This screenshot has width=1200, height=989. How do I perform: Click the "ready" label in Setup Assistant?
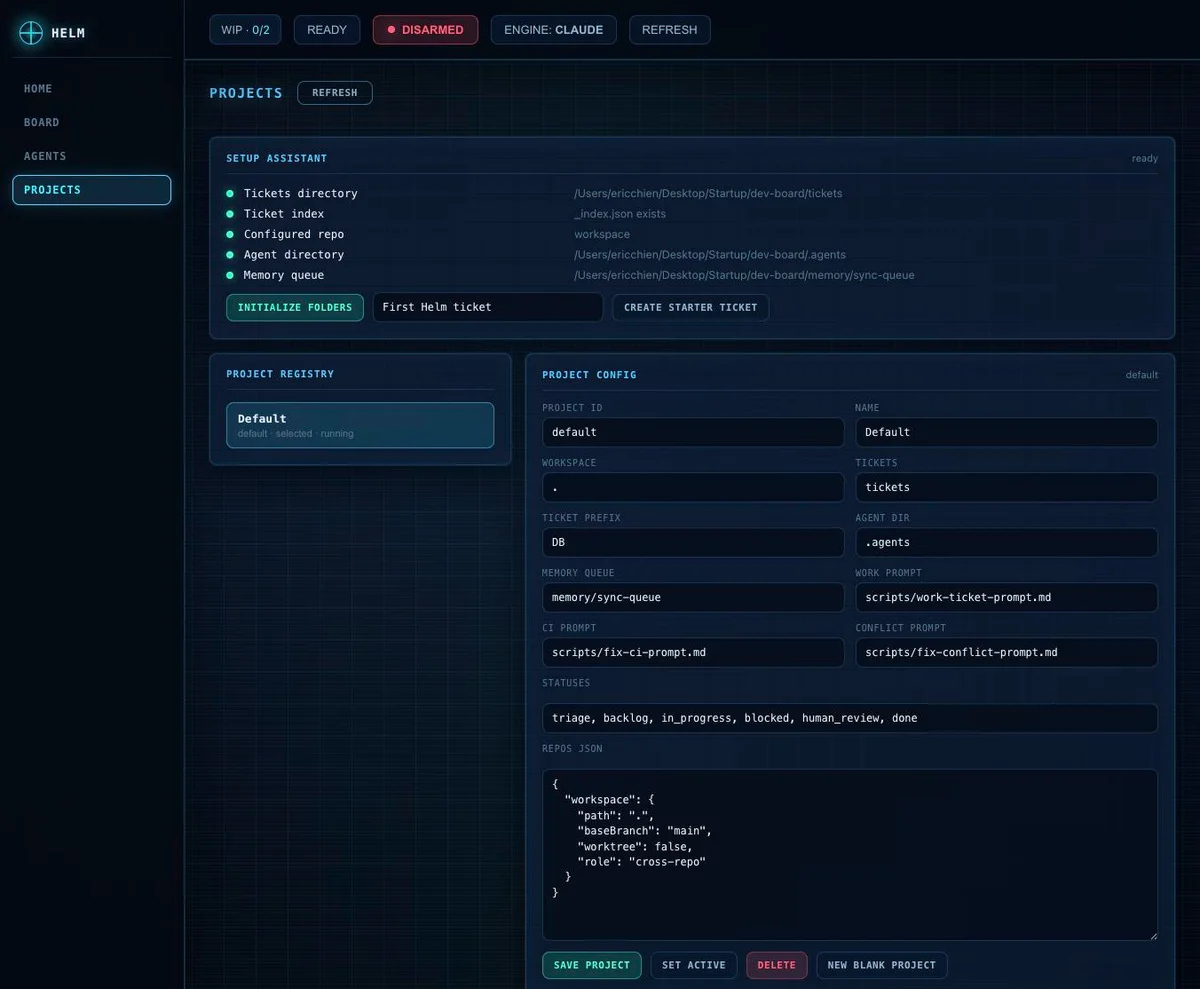[1145, 158]
